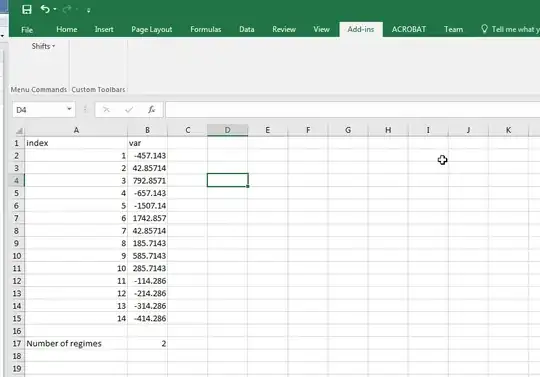The image size is (540, 377).
Task: Open the Team tab
Action: [453, 30]
